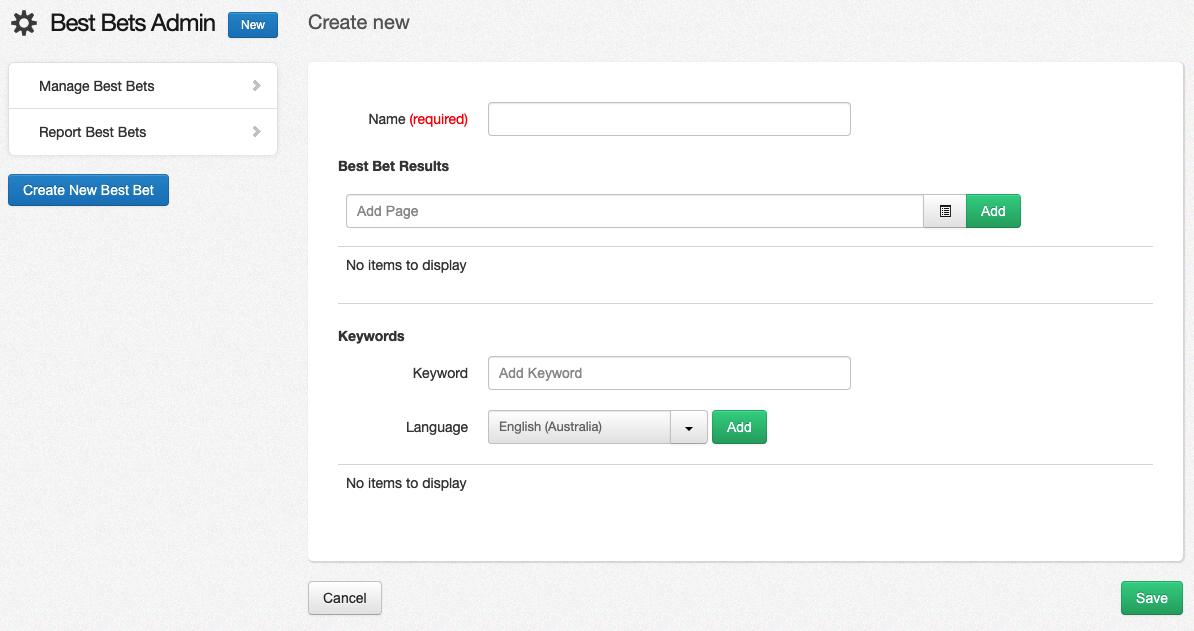
Task: Click the Create new page title
Action: [358, 22]
